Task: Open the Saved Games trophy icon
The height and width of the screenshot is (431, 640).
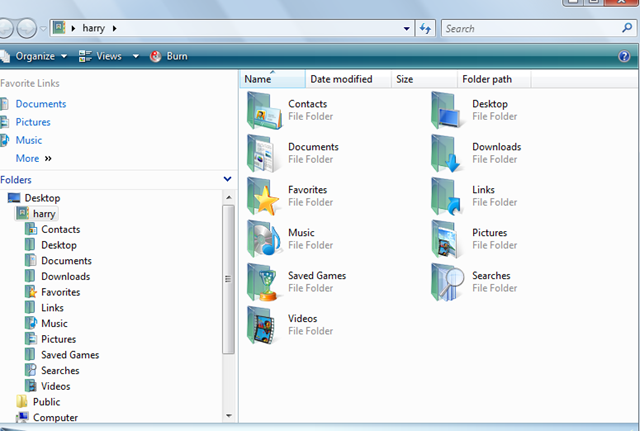Action: [264, 282]
